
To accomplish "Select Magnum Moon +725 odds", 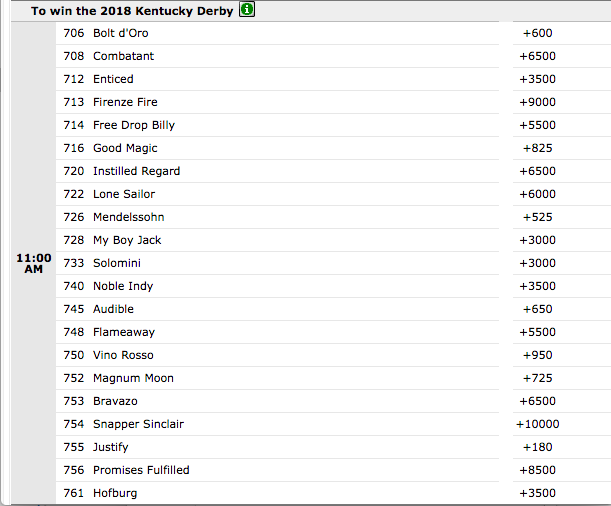I will (x=537, y=378).
